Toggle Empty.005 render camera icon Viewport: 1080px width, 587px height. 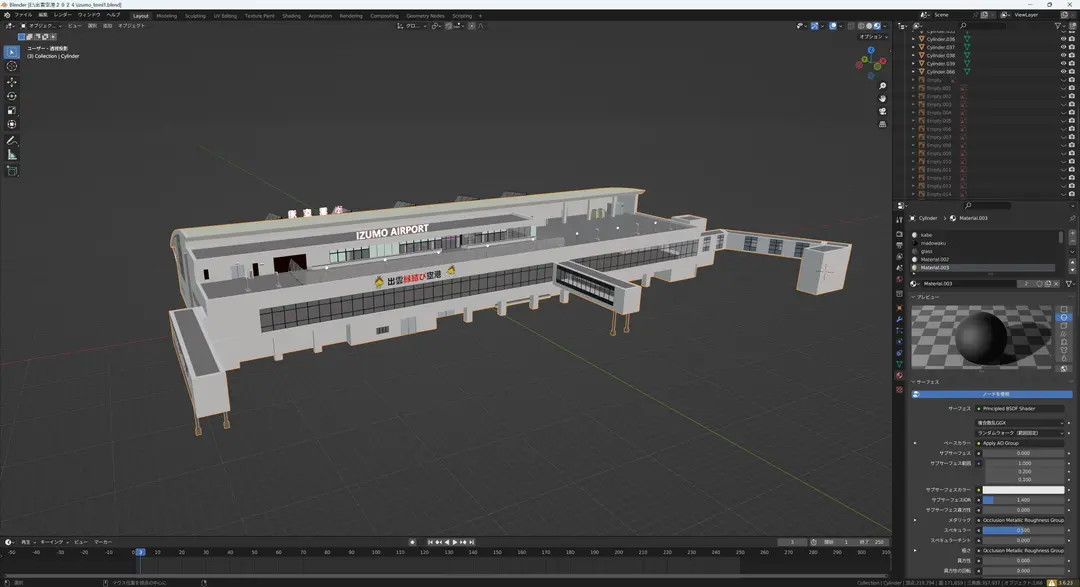pos(1072,121)
